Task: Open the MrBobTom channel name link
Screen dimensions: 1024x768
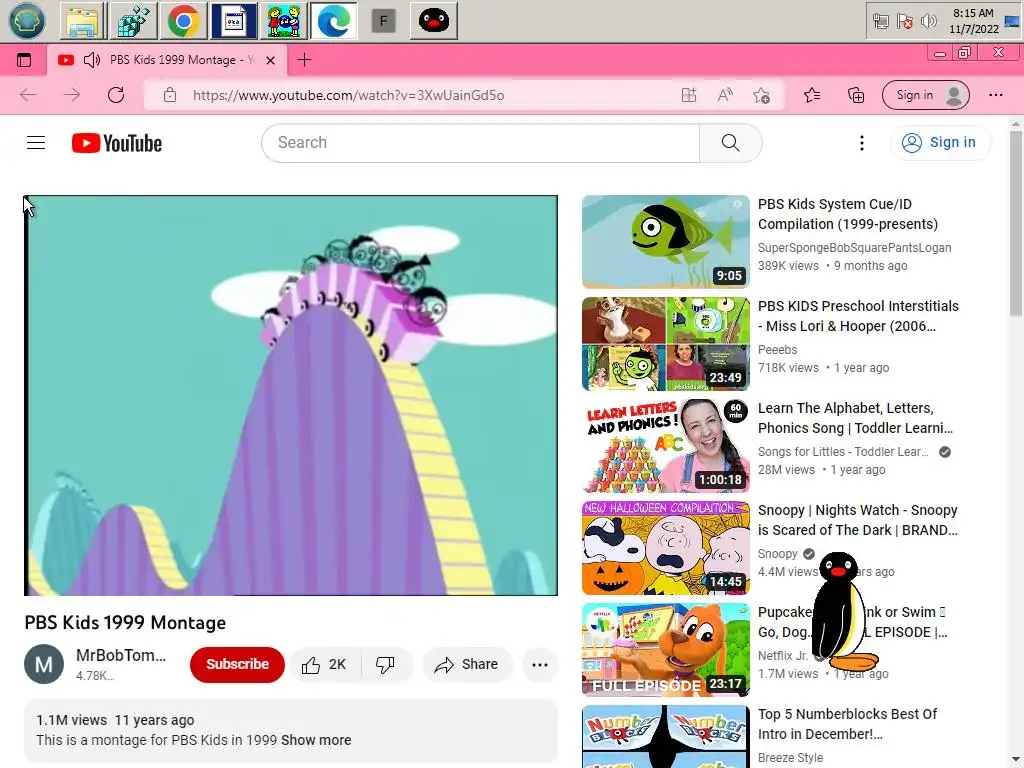Action: [121, 656]
